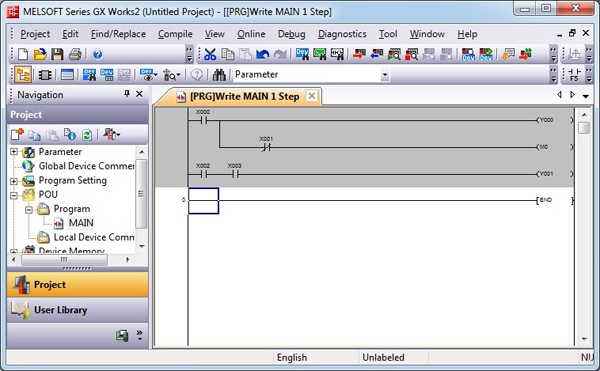
Task: Save the project with floppy disk icon
Action: pos(57,54)
